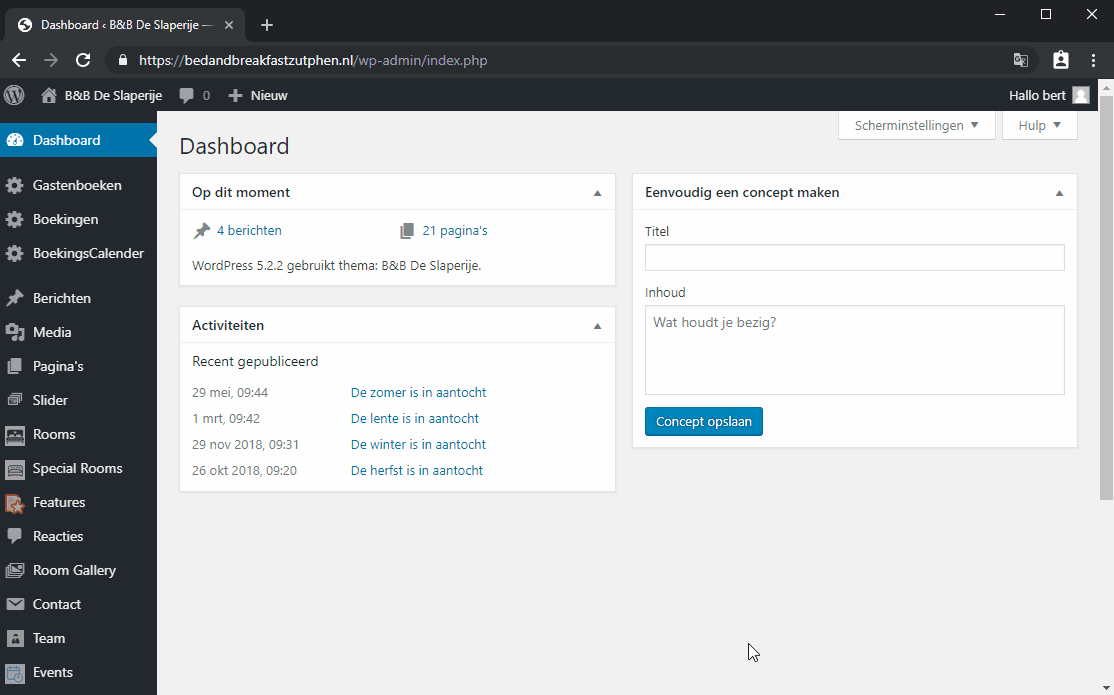Click the WordPress logo in admin bar

14,95
